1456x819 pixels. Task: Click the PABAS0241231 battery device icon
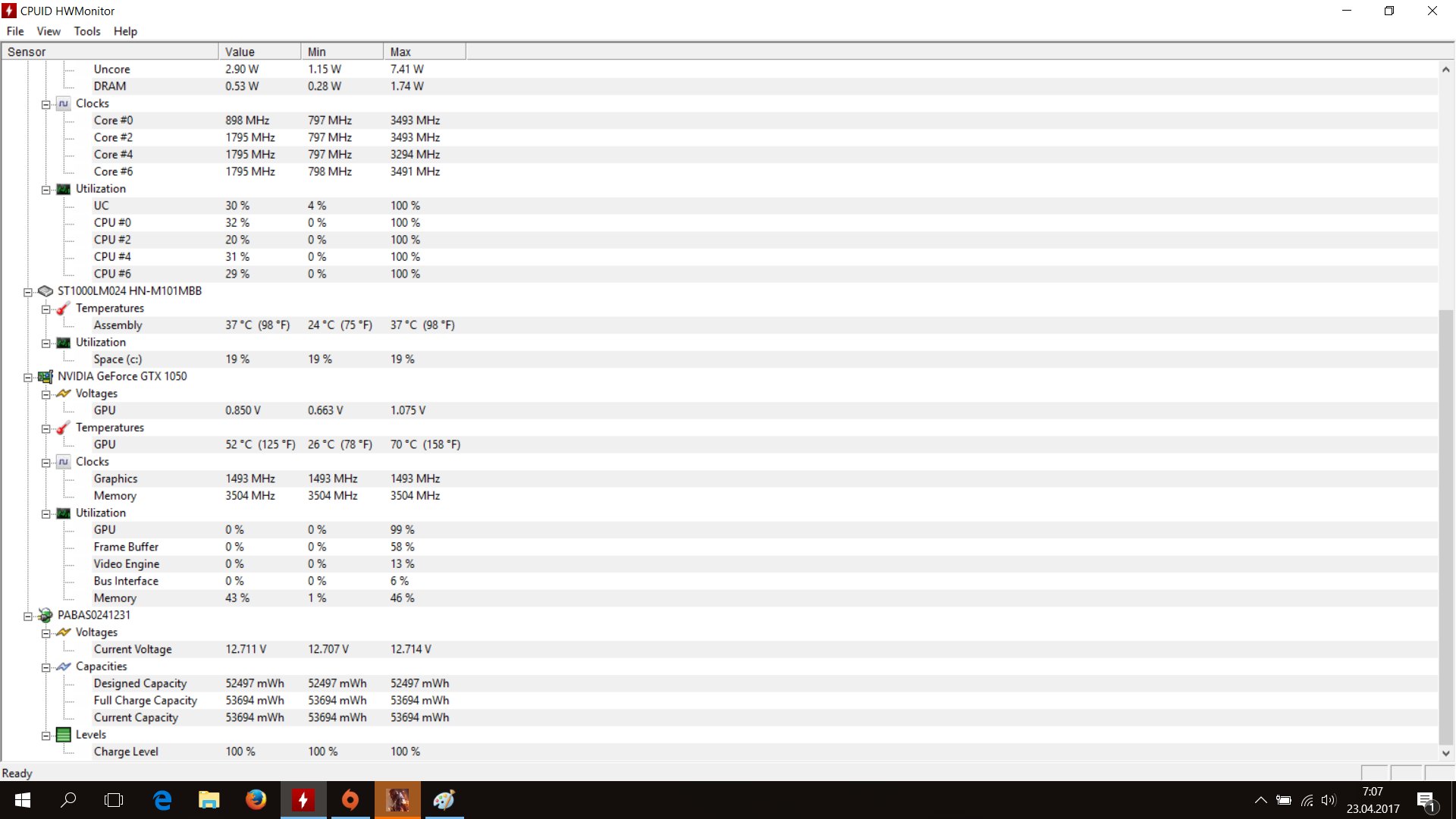tap(45, 615)
